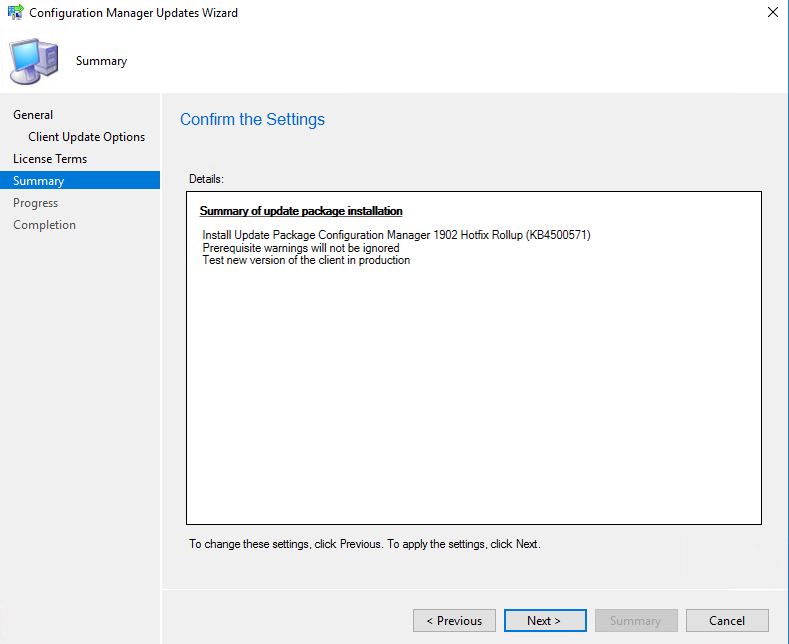Click the Next button to apply settings
The image size is (789, 644).
(545, 620)
